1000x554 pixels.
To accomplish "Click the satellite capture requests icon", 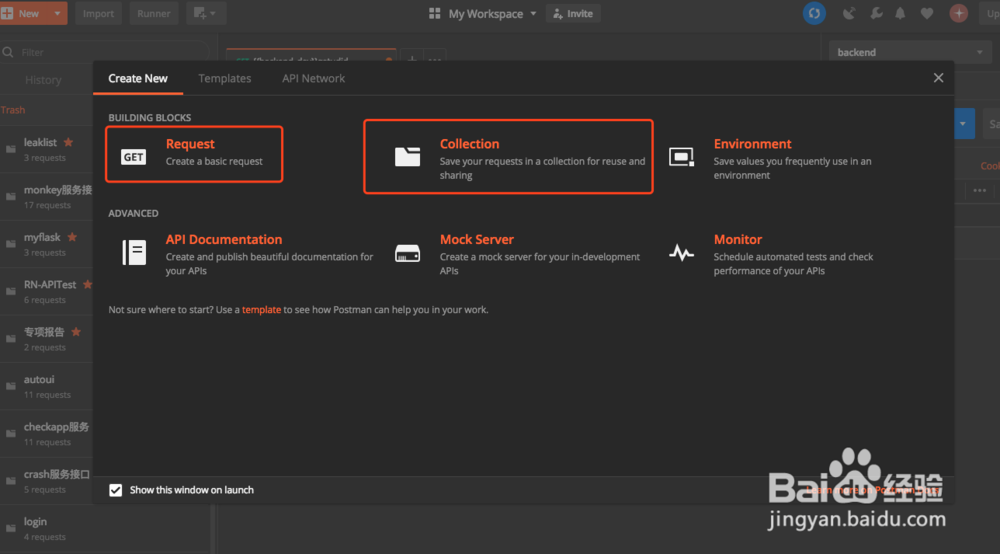I will 849,13.
